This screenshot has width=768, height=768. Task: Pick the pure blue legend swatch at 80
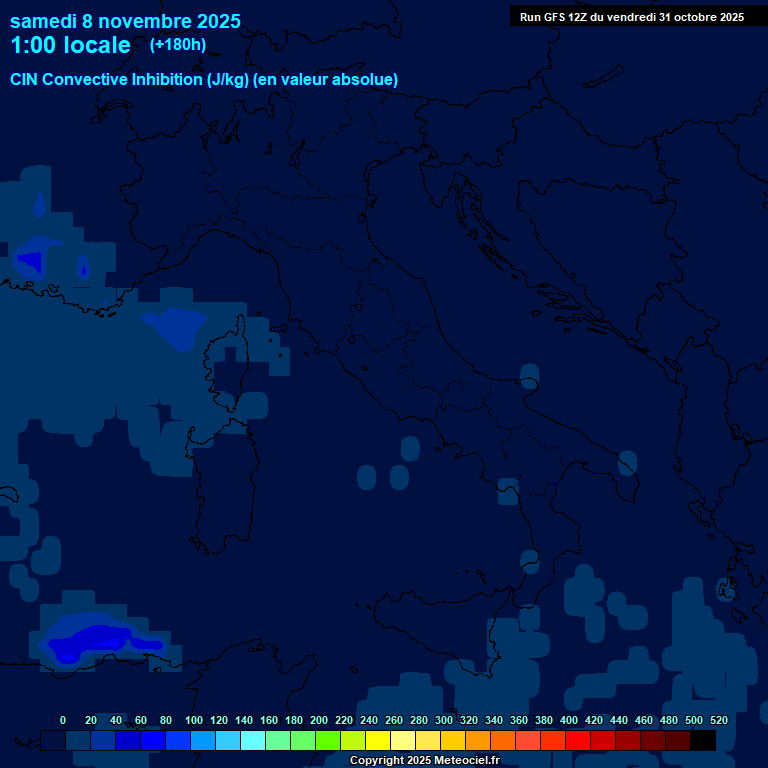pyautogui.click(x=178, y=741)
